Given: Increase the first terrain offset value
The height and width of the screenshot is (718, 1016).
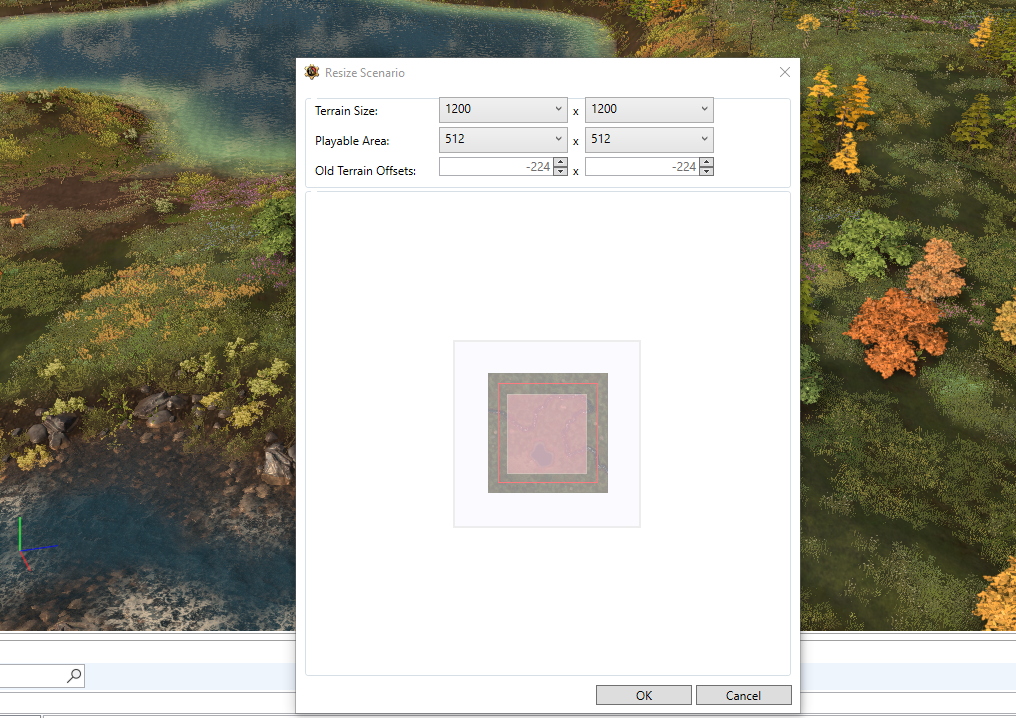Looking at the screenshot, I should pos(561,162).
